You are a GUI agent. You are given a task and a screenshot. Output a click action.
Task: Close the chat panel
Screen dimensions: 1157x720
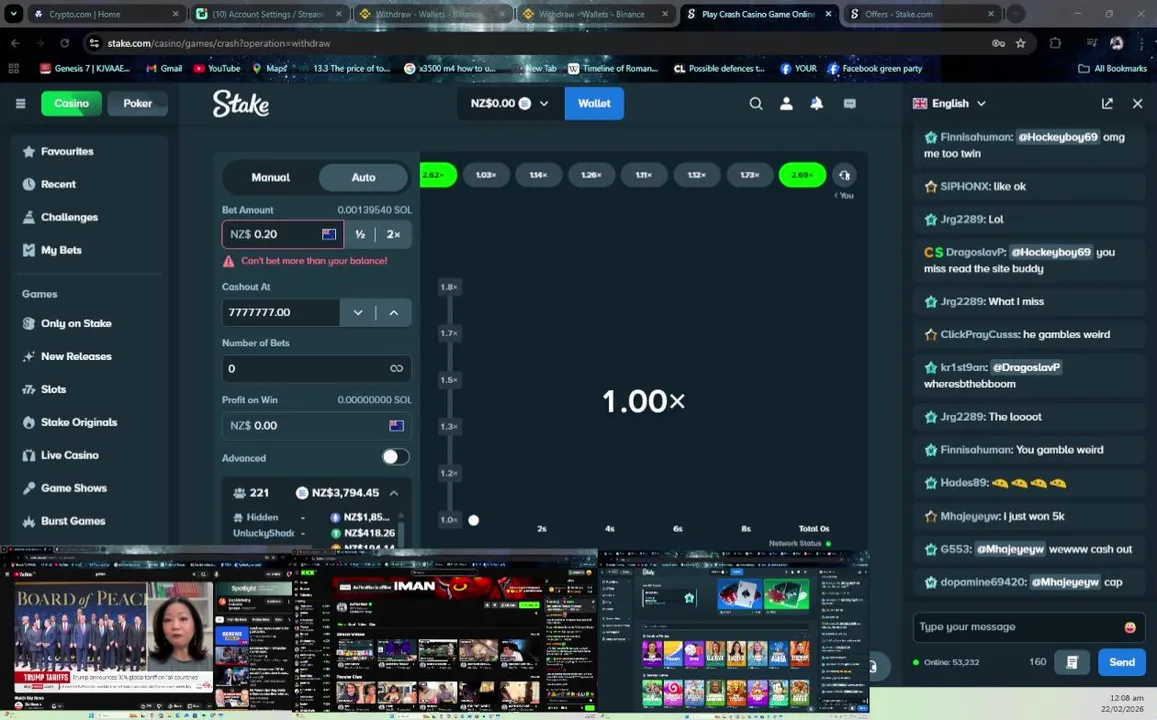pyautogui.click(x=1137, y=103)
